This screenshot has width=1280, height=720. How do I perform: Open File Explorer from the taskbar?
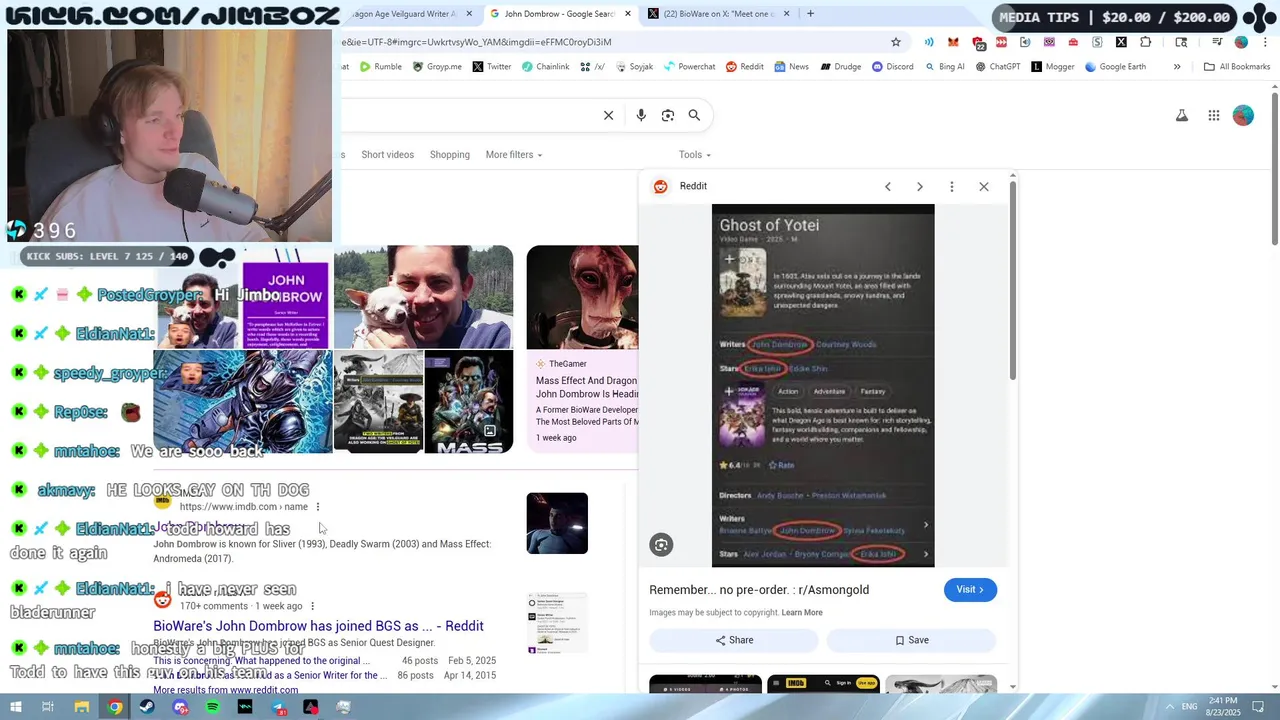[82, 707]
